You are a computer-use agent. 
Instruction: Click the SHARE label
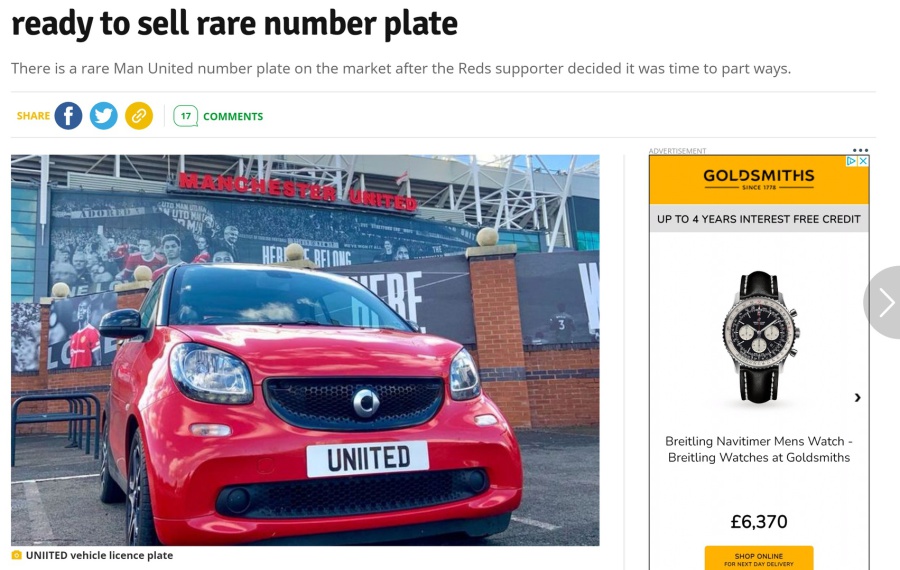(33, 116)
